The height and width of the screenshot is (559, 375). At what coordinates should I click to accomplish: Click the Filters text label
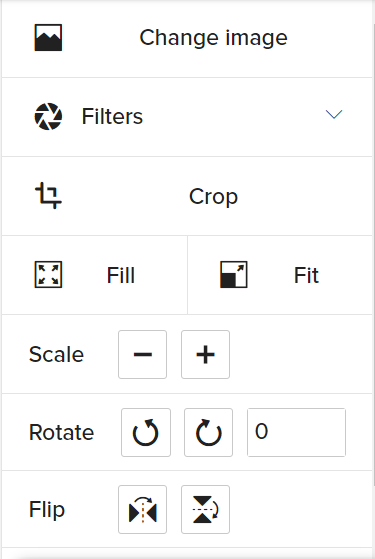coord(112,117)
